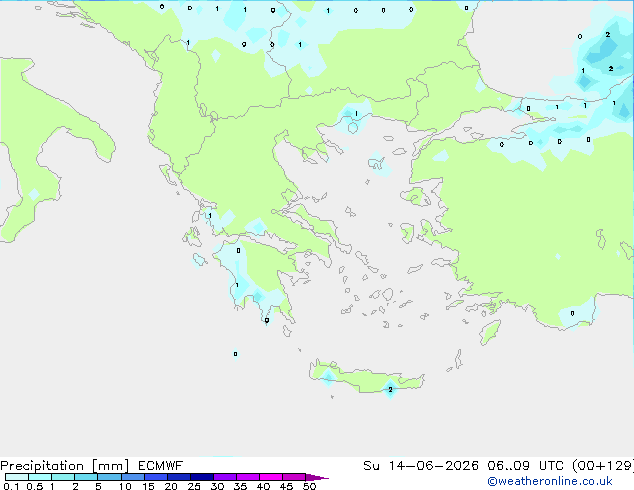This screenshot has width=634, height=490.
Task: Click the above-50 arrow tip of legend
Action: pos(317,477)
